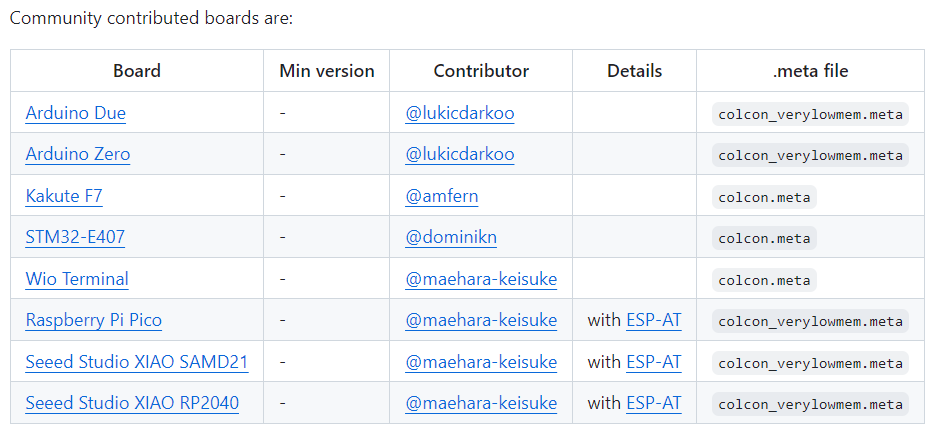Open the Seeed Studio XIAO RP2040 link

132,404
